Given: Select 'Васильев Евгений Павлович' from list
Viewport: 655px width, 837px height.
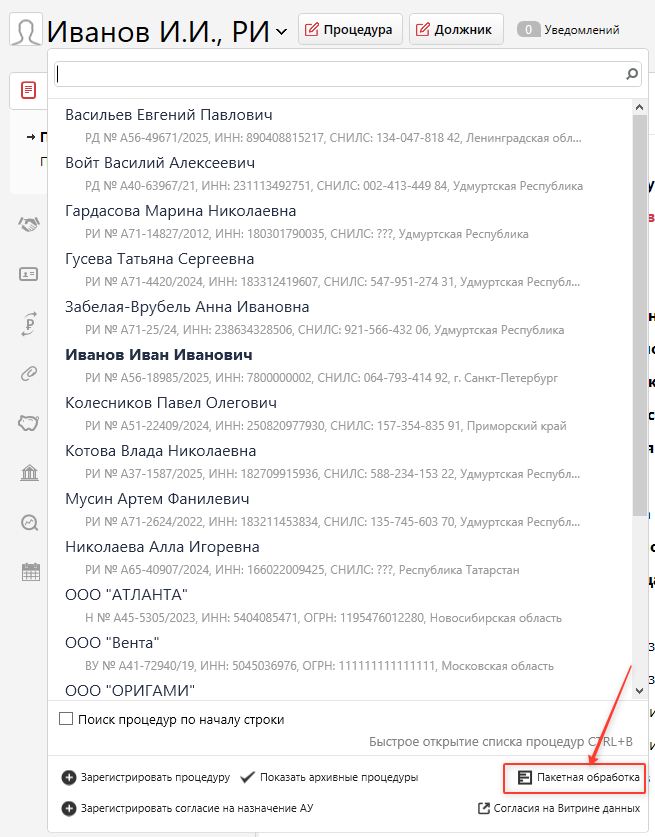Looking at the screenshot, I should (x=169, y=115).
